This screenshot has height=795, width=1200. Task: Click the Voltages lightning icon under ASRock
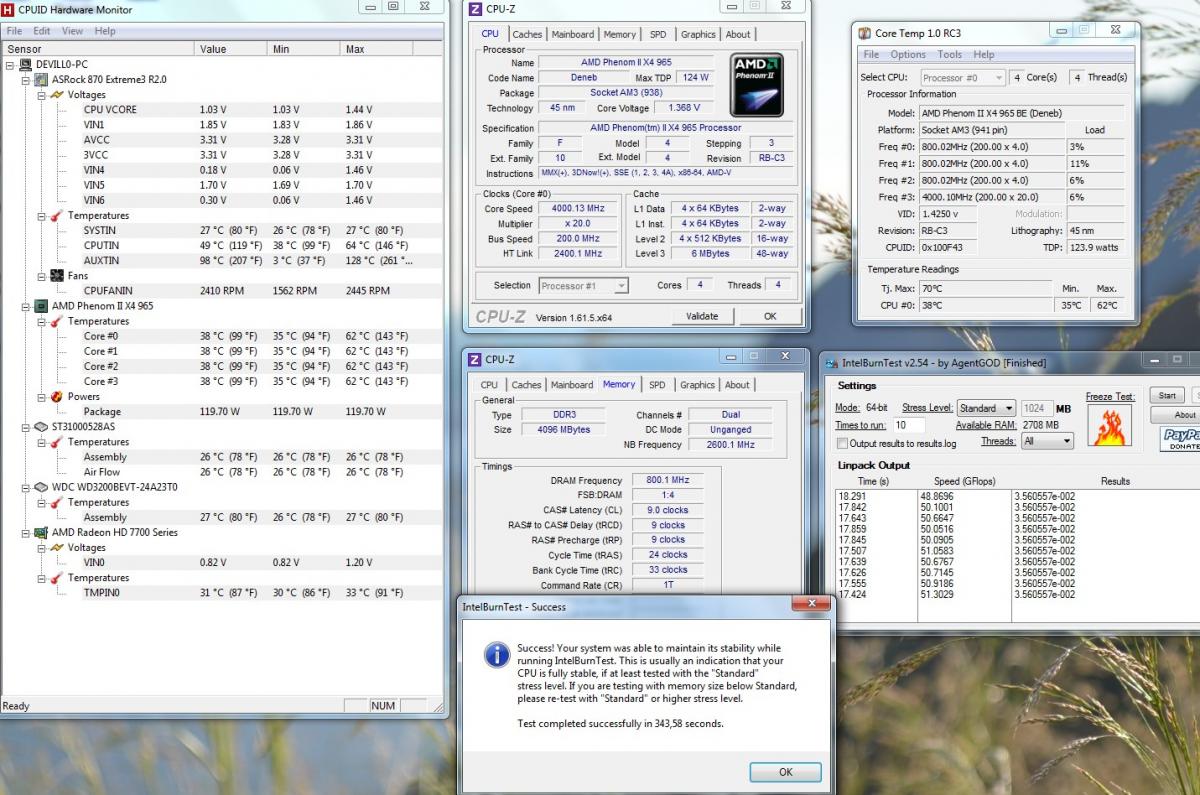click(x=57, y=95)
